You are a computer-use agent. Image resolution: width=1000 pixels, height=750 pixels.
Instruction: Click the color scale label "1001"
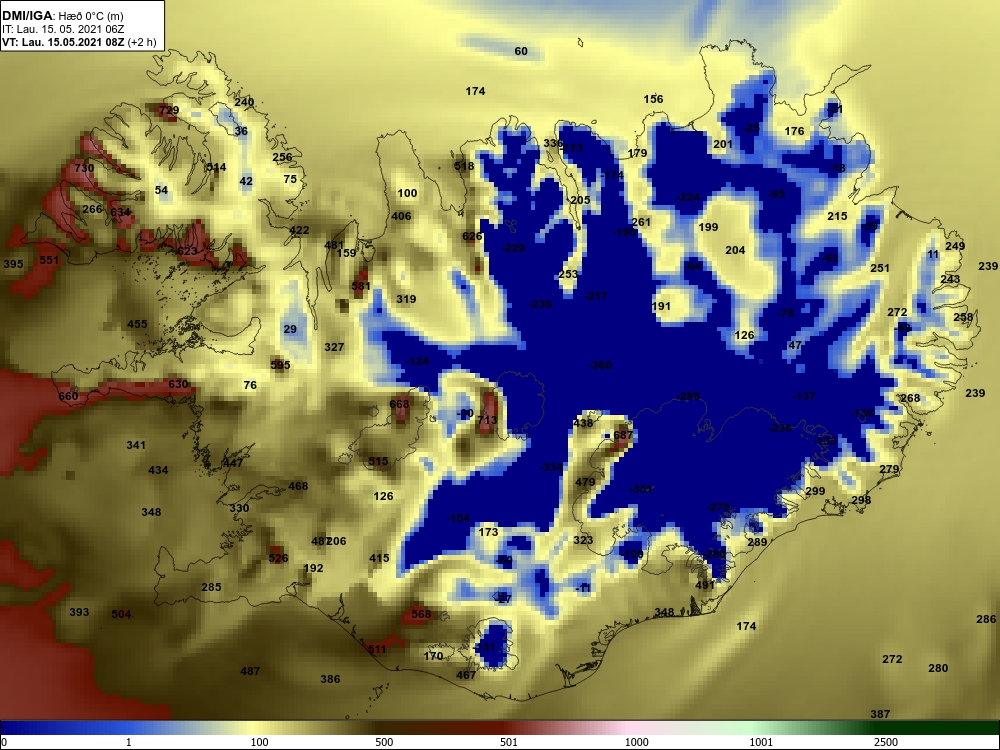761,742
